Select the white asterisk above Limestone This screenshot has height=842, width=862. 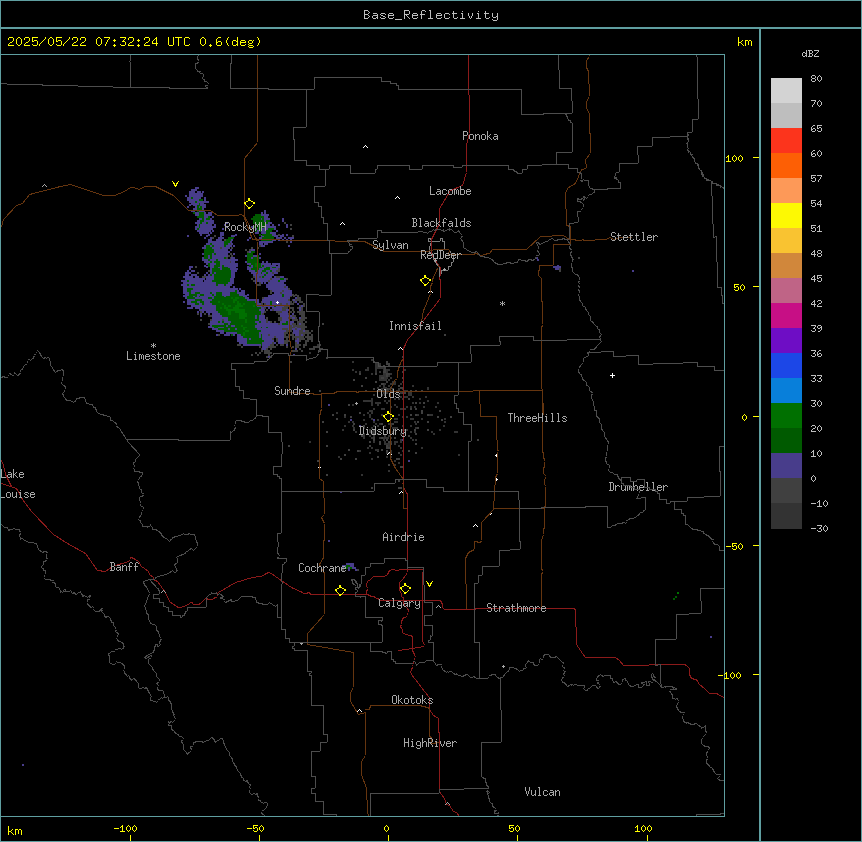click(153, 346)
